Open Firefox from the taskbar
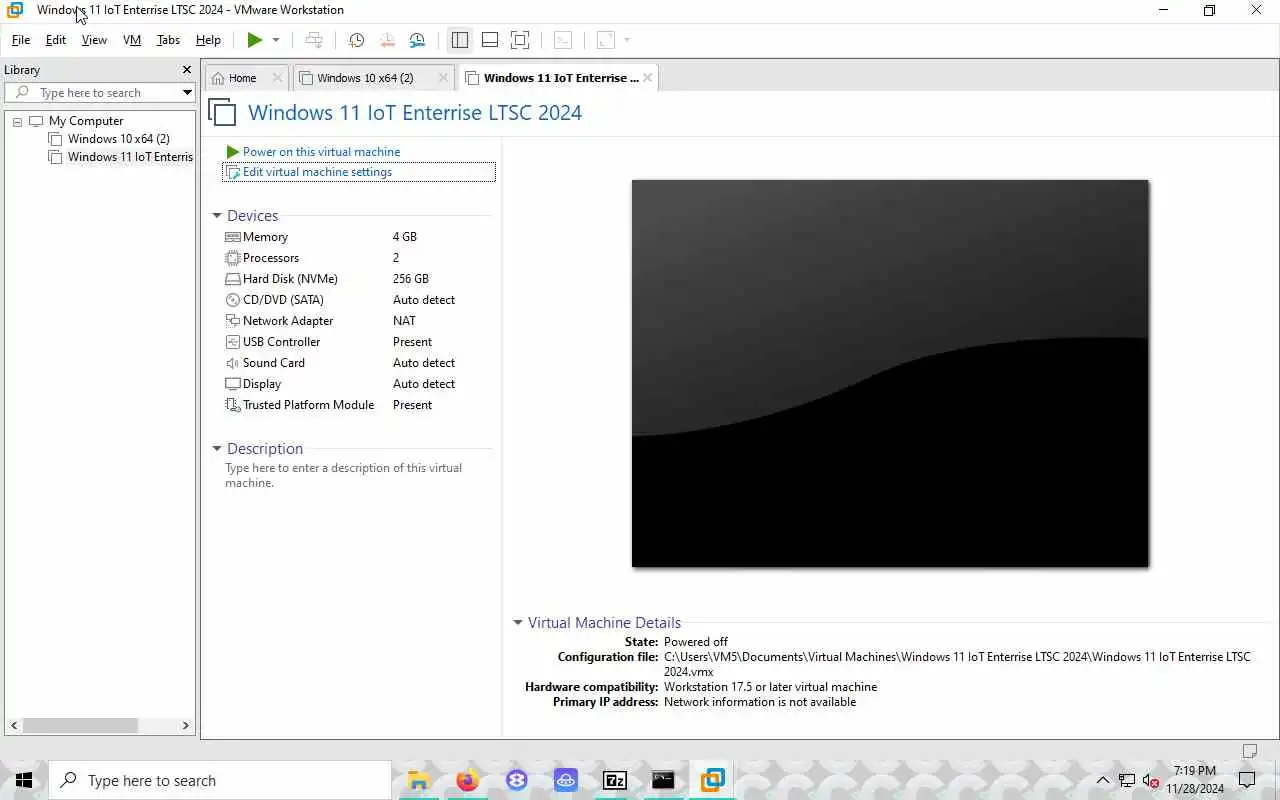The height and width of the screenshot is (800, 1280). [x=467, y=781]
